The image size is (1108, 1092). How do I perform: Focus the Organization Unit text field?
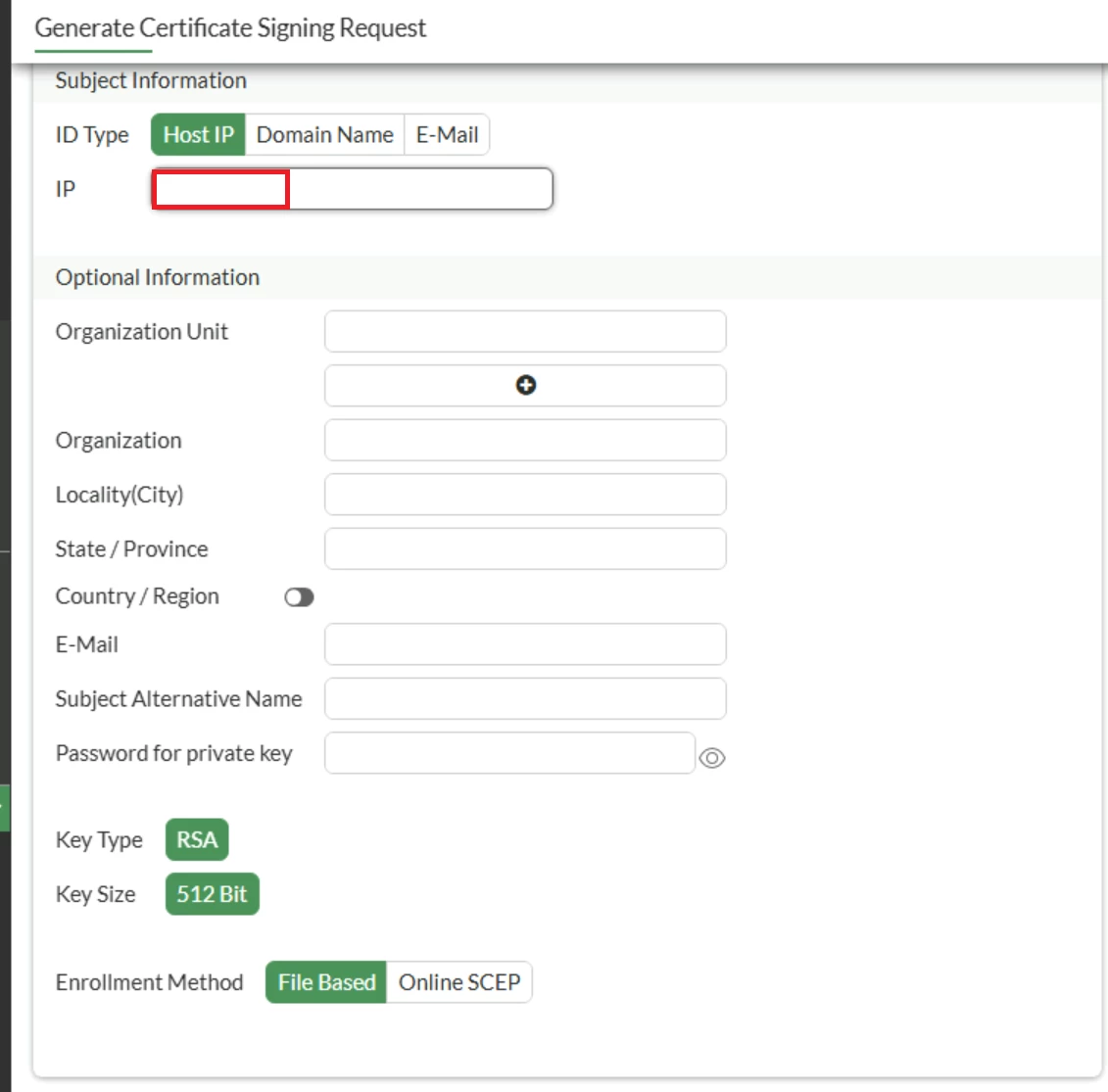tap(525, 331)
